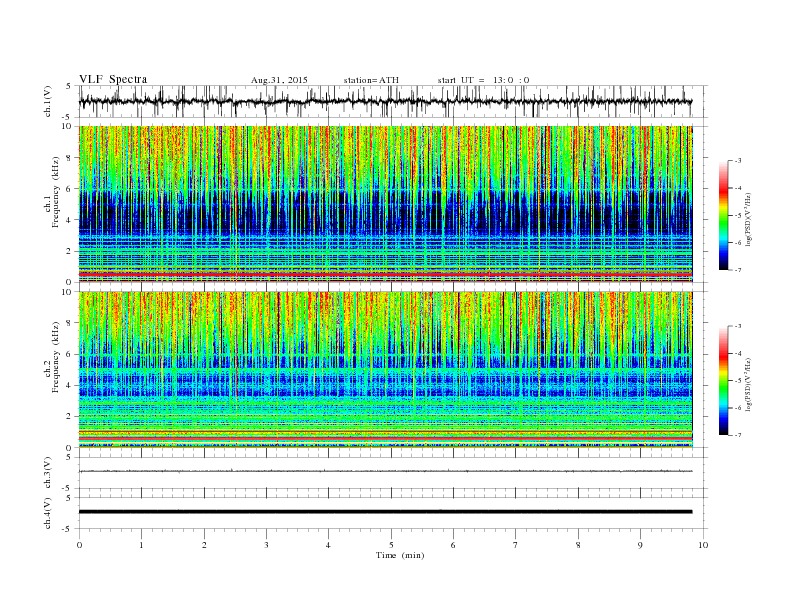Click inside the ch.1 spectrogram panel
The width and height of the screenshot is (792, 612).
pos(385,204)
